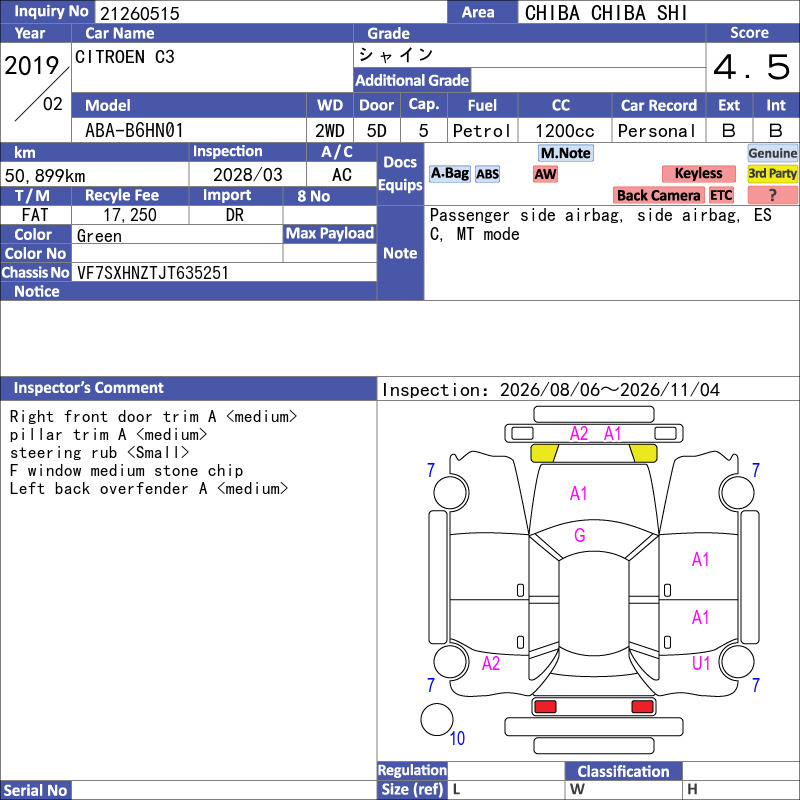Click the M.Note badge

coord(566,153)
